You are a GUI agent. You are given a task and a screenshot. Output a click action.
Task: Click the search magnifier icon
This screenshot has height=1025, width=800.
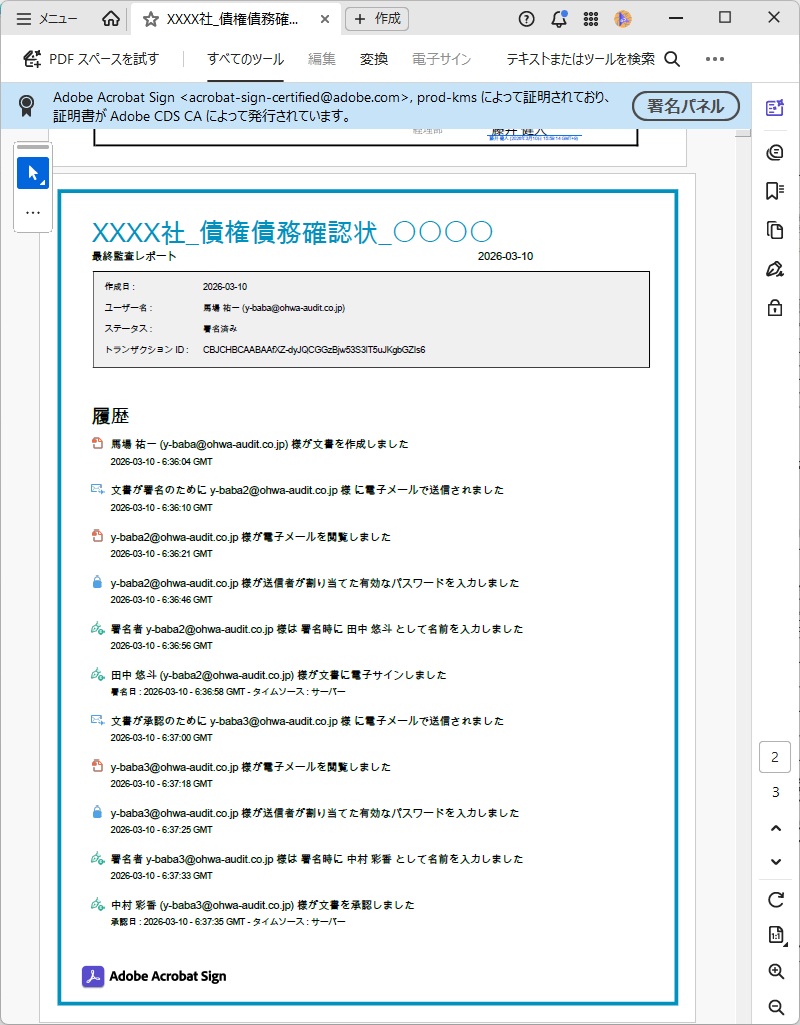click(x=672, y=59)
